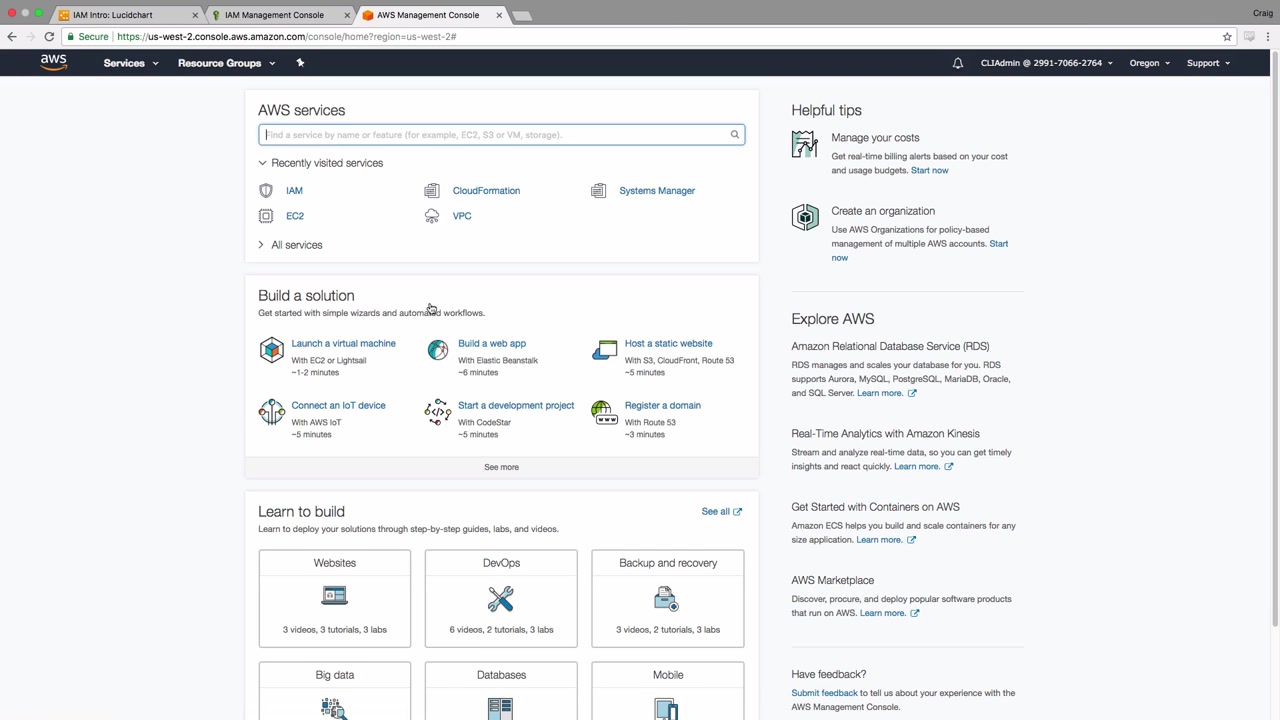Close the IAM Intro: Lucidchart tab
The height and width of the screenshot is (720, 1280).
click(195, 15)
